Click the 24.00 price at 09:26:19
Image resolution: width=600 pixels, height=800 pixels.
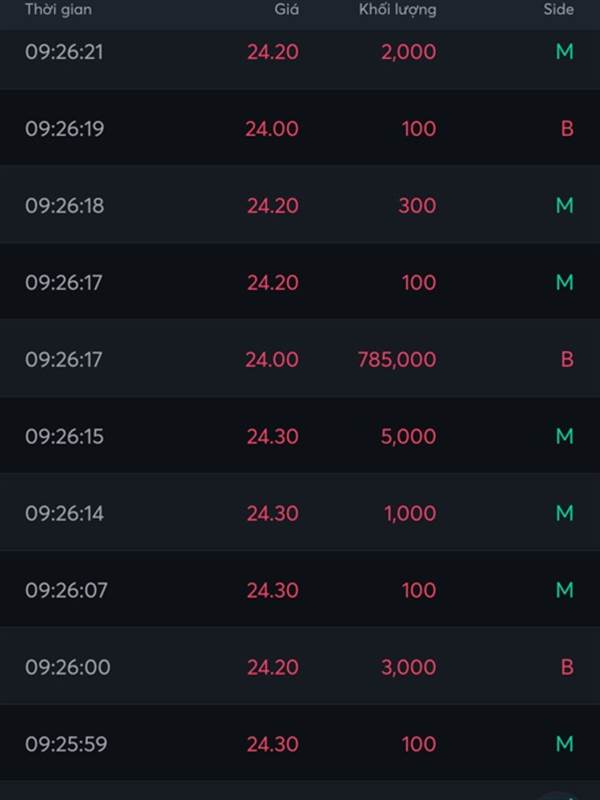click(x=272, y=129)
